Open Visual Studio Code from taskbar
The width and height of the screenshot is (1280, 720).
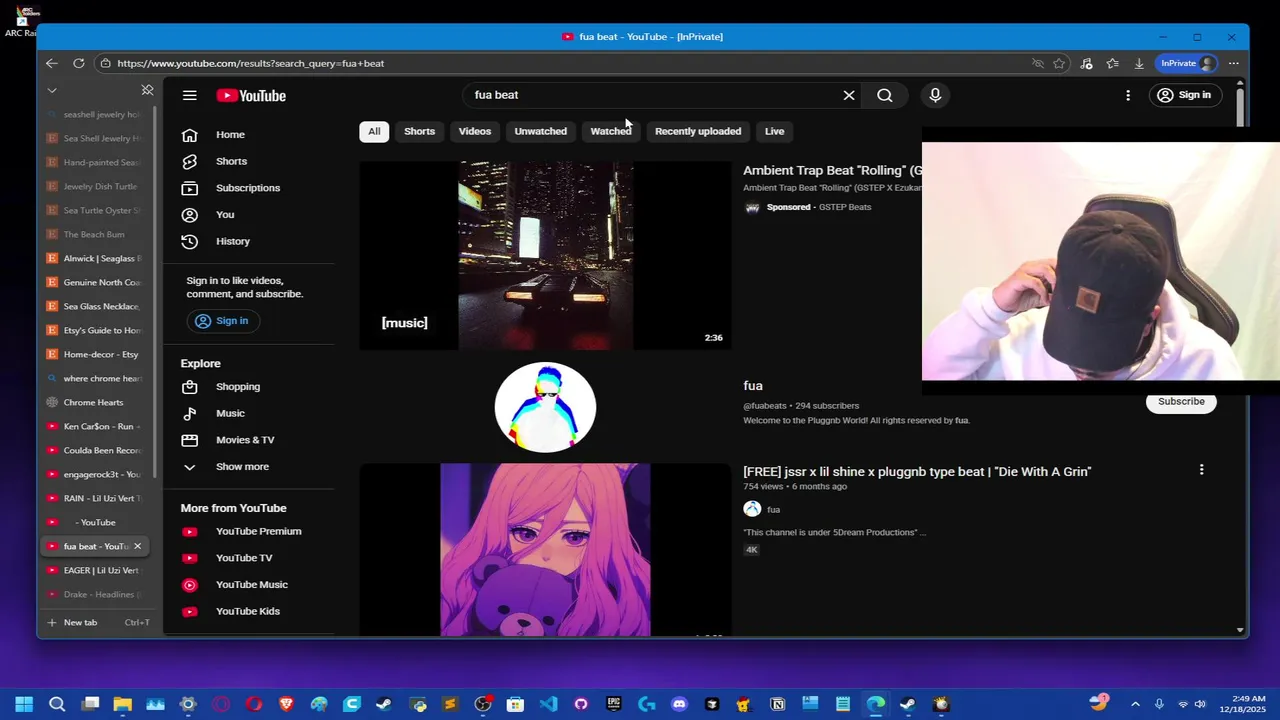(548, 704)
